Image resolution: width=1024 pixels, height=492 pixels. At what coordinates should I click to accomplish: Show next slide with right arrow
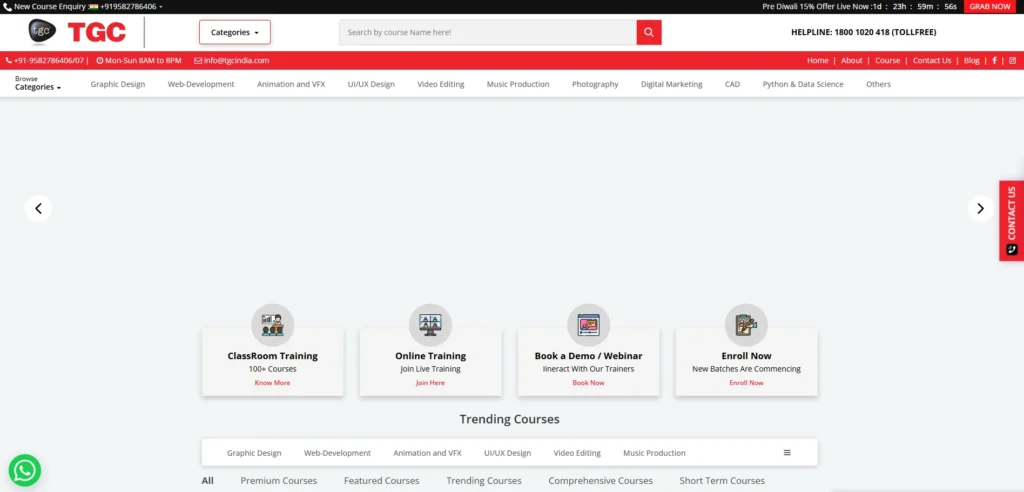pyautogui.click(x=980, y=208)
